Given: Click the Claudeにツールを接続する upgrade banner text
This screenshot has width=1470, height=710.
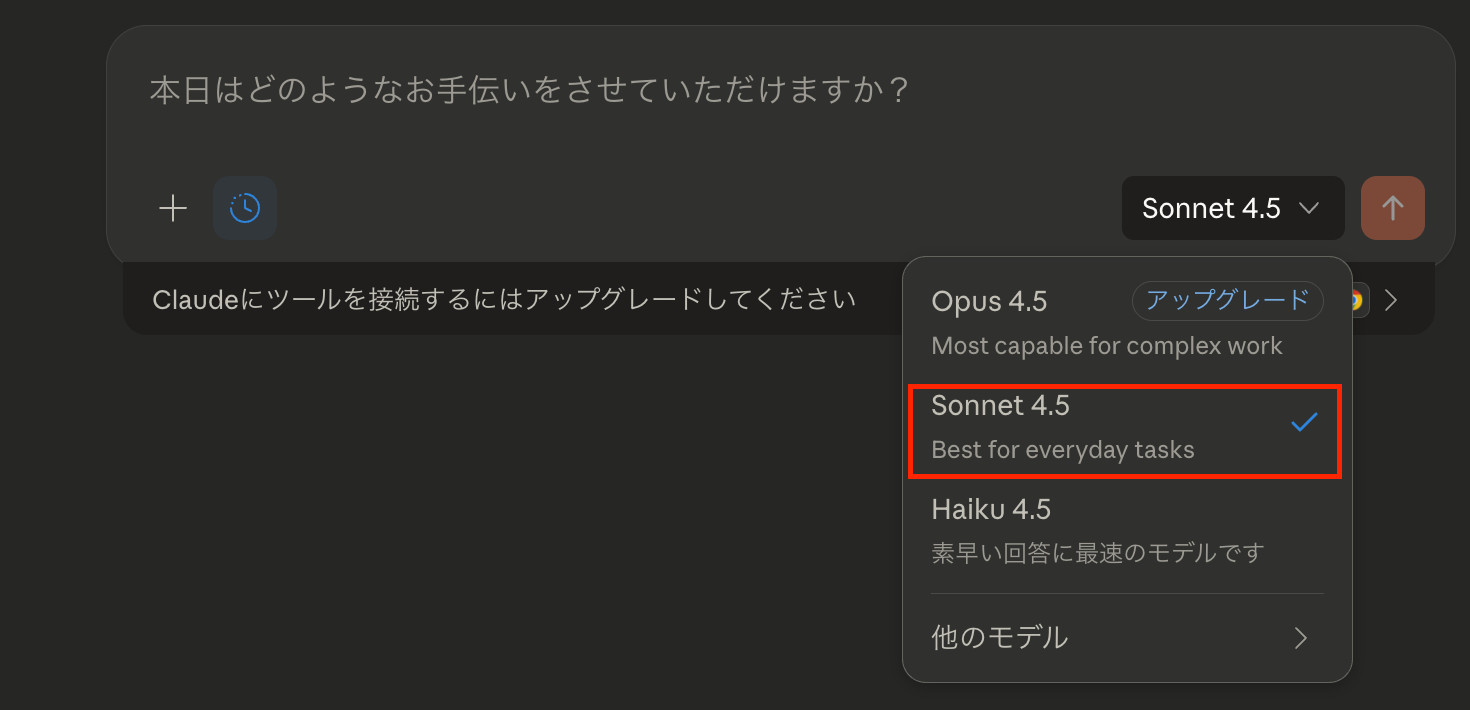Looking at the screenshot, I should (504, 300).
